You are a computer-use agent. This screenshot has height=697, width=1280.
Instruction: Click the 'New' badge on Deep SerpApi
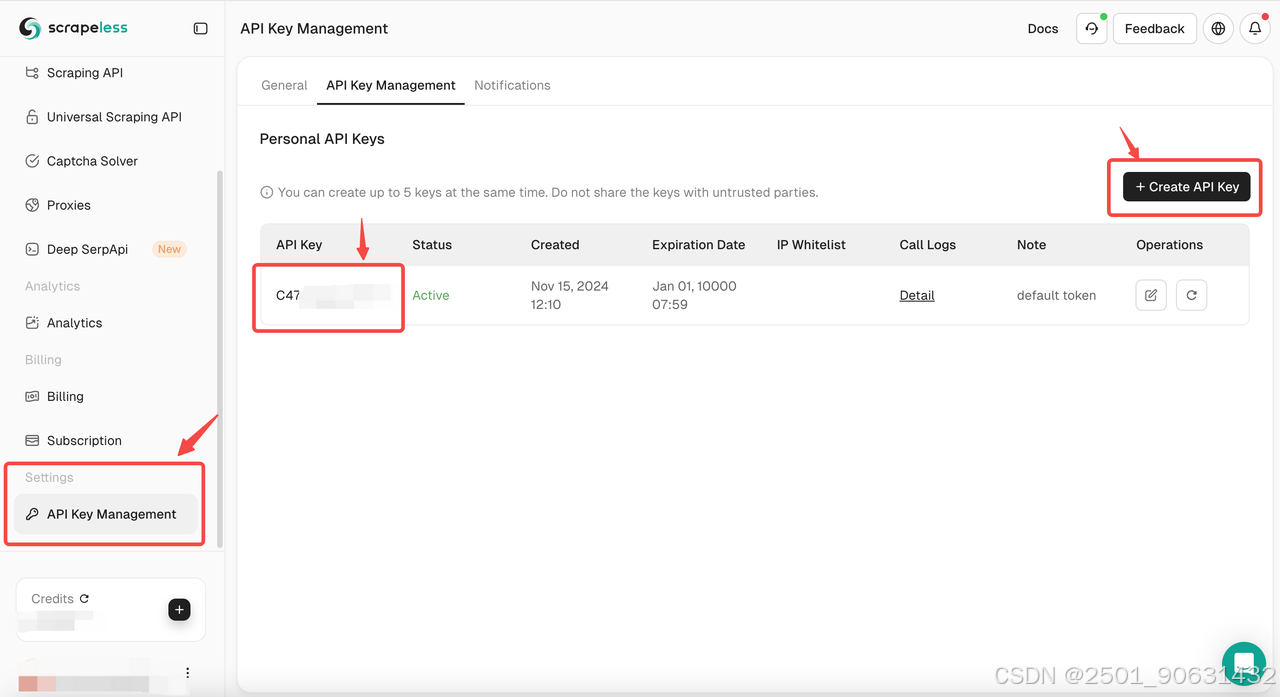[x=170, y=249]
